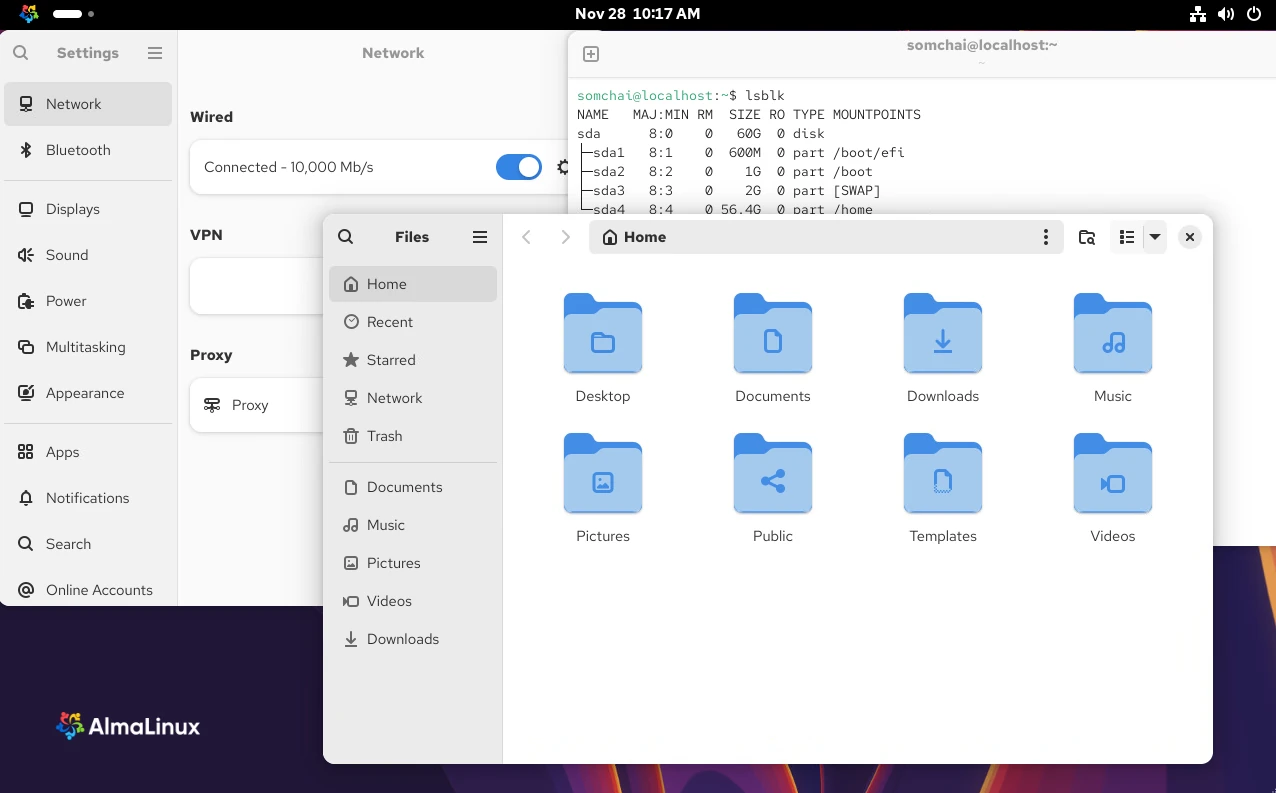The height and width of the screenshot is (793, 1276).
Task: Open the Downloads folder icon
Action: click(942, 335)
